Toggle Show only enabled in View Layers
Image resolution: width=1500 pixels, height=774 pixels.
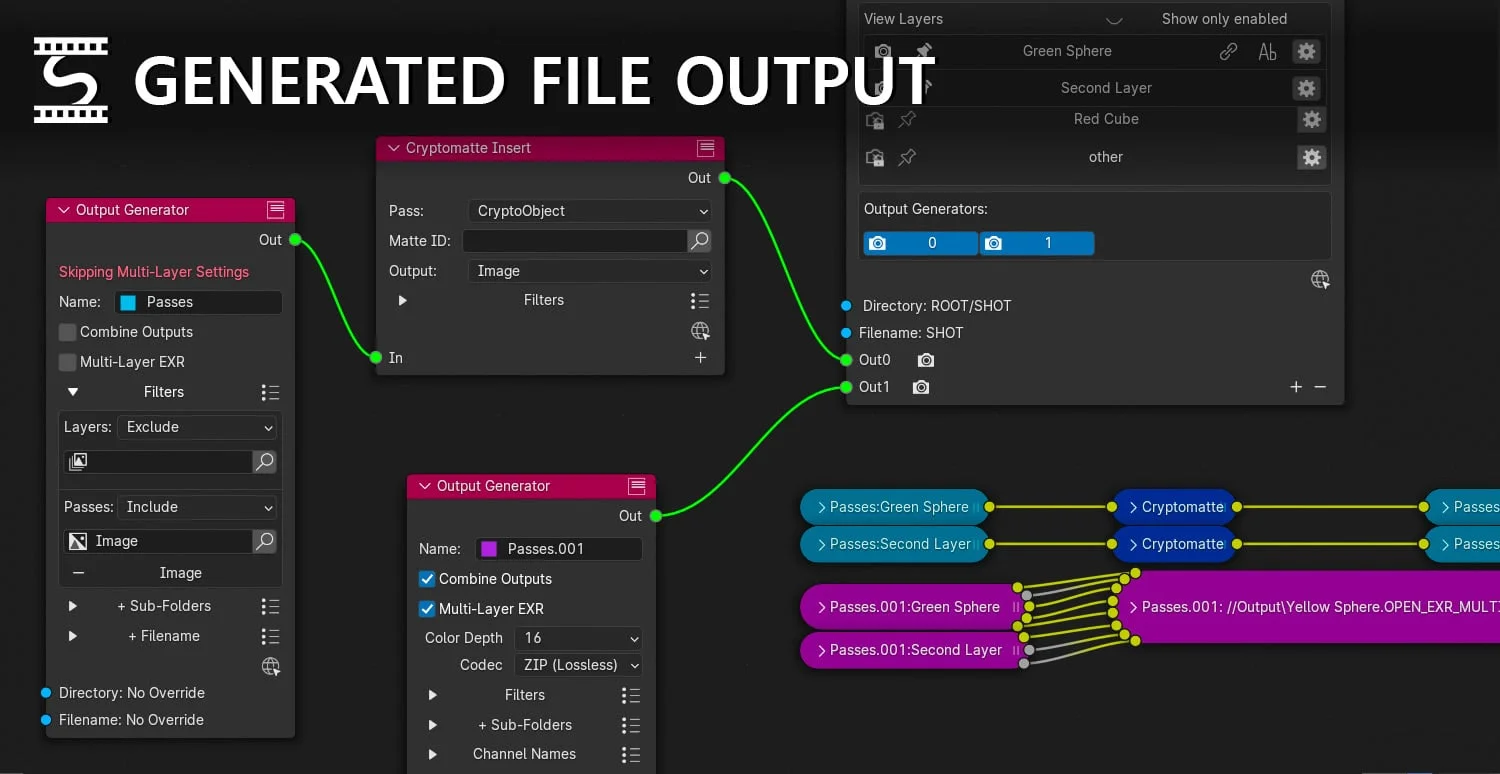1224,18
